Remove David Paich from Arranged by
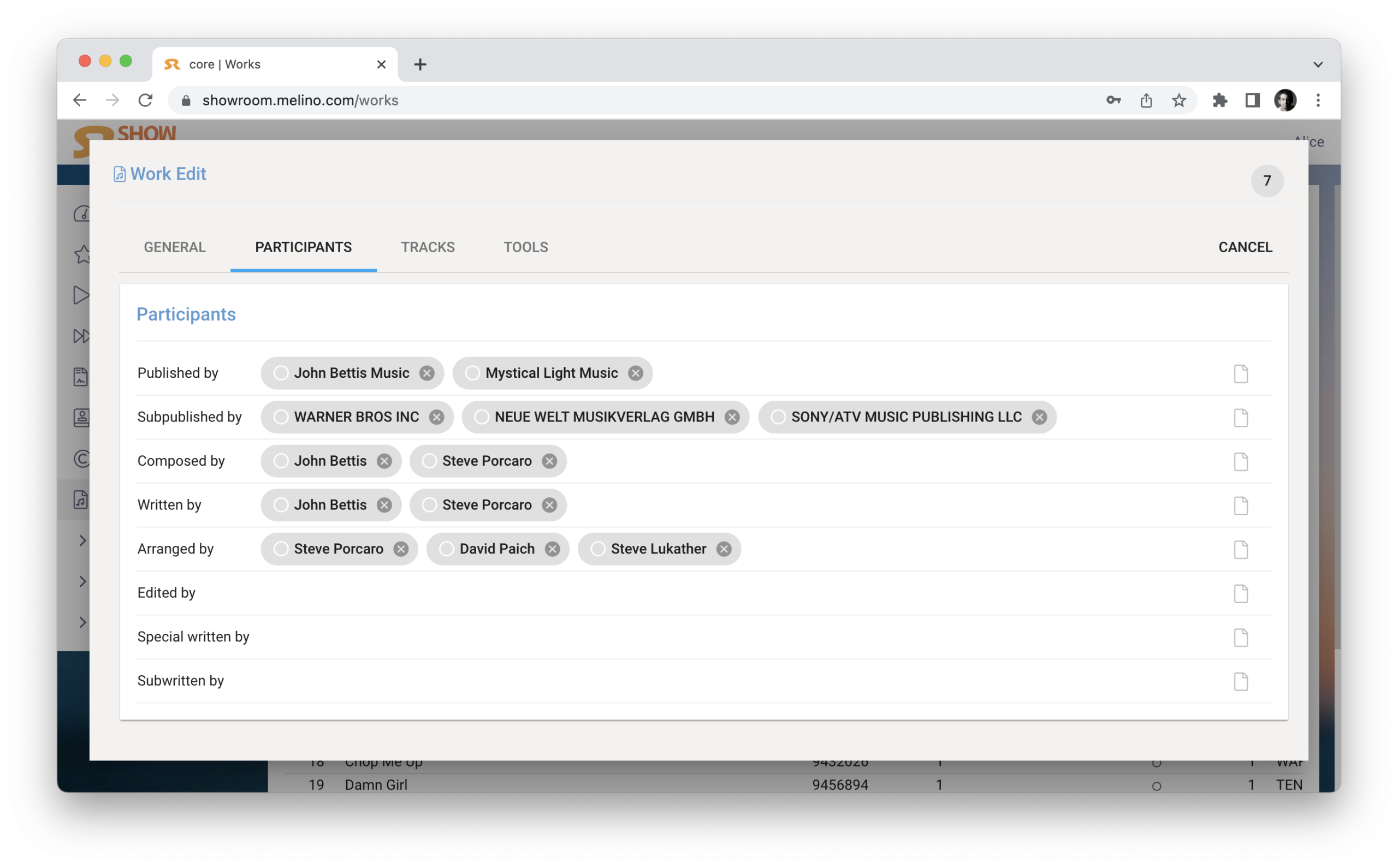1398x868 pixels. (x=552, y=549)
